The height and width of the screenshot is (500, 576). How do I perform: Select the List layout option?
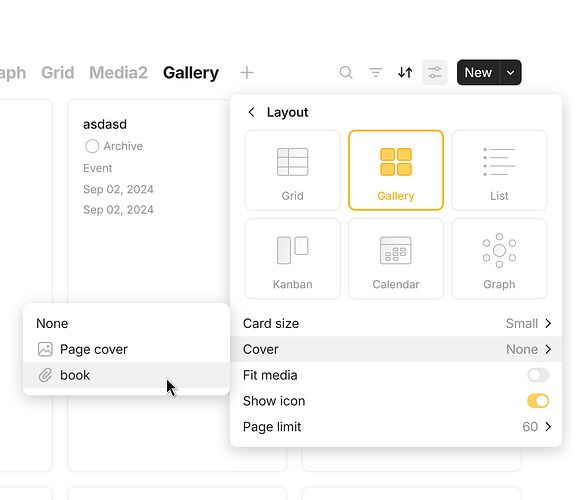(499, 170)
